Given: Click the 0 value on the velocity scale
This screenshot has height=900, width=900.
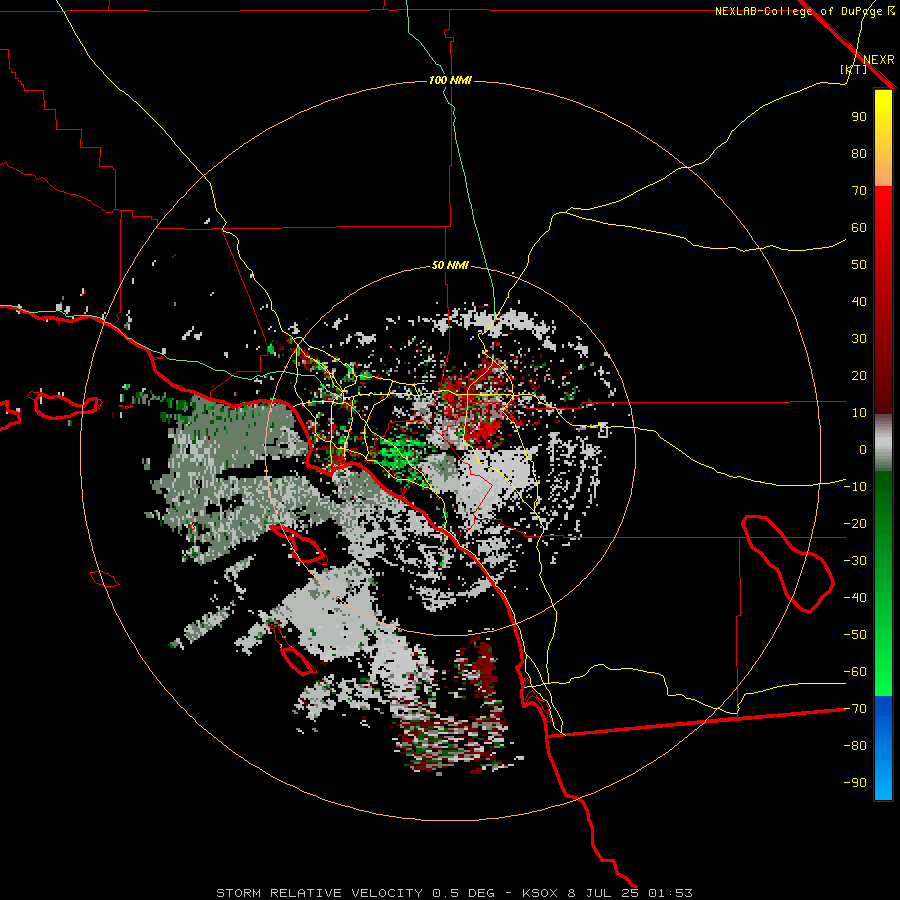Looking at the screenshot, I should click(863, 449).
